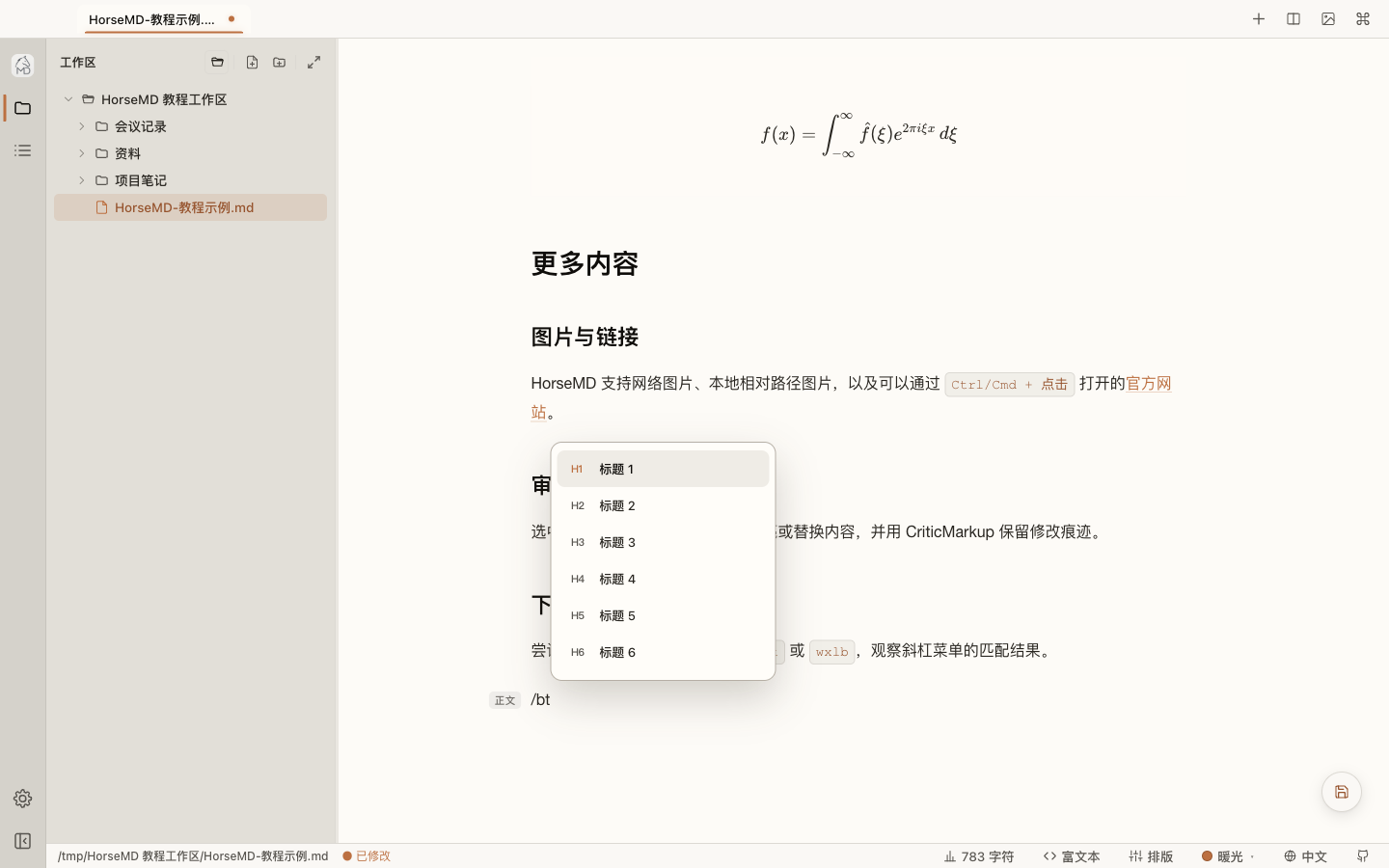This screenshot has width=1389, height=868.
Task: Choose 标题 6 from the slash menu
Action: coord(663,652)
